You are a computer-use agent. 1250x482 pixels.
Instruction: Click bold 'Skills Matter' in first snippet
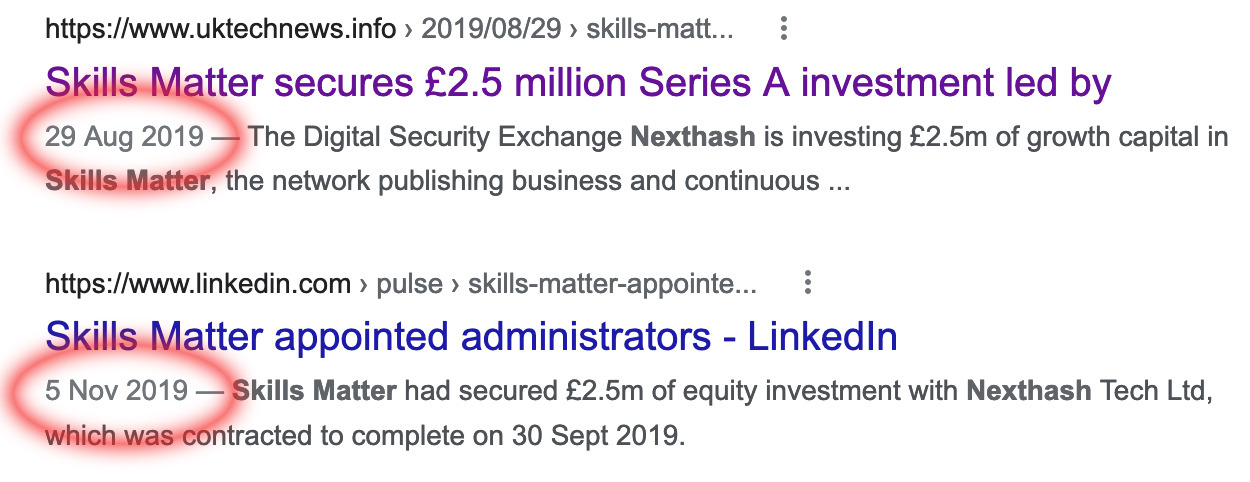coord(127,183)
